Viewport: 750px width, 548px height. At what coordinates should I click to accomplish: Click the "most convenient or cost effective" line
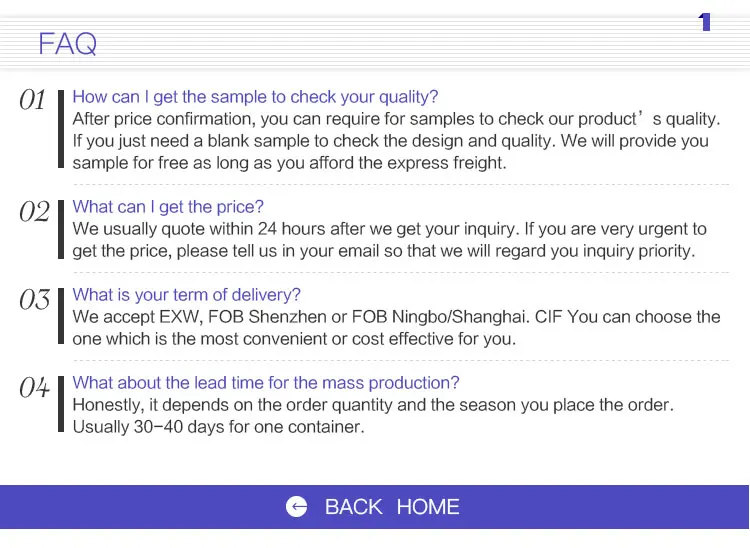tap(294, 339)
